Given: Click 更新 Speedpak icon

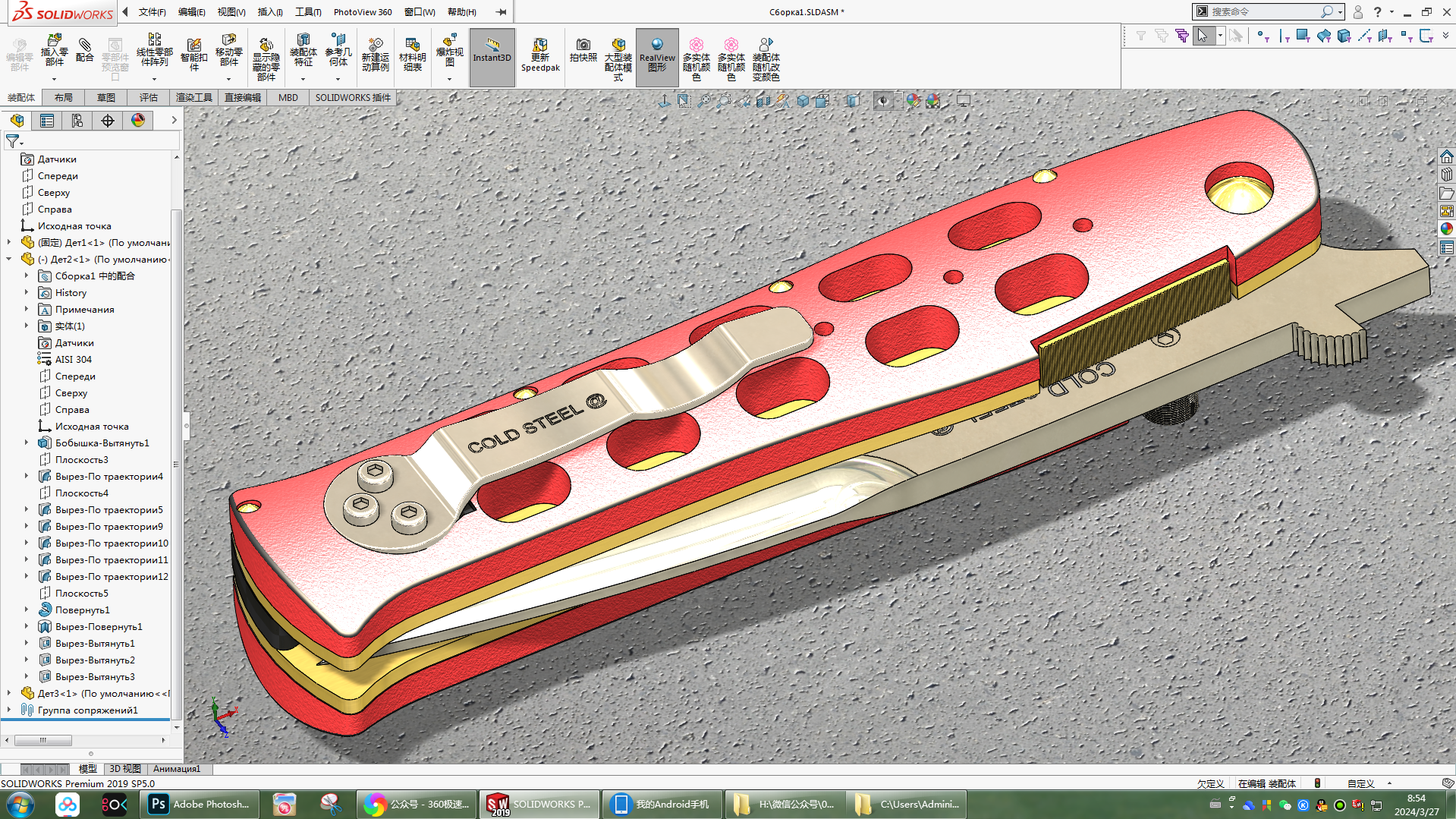Looking at the screenshot, I should click(x=540, y=46).
